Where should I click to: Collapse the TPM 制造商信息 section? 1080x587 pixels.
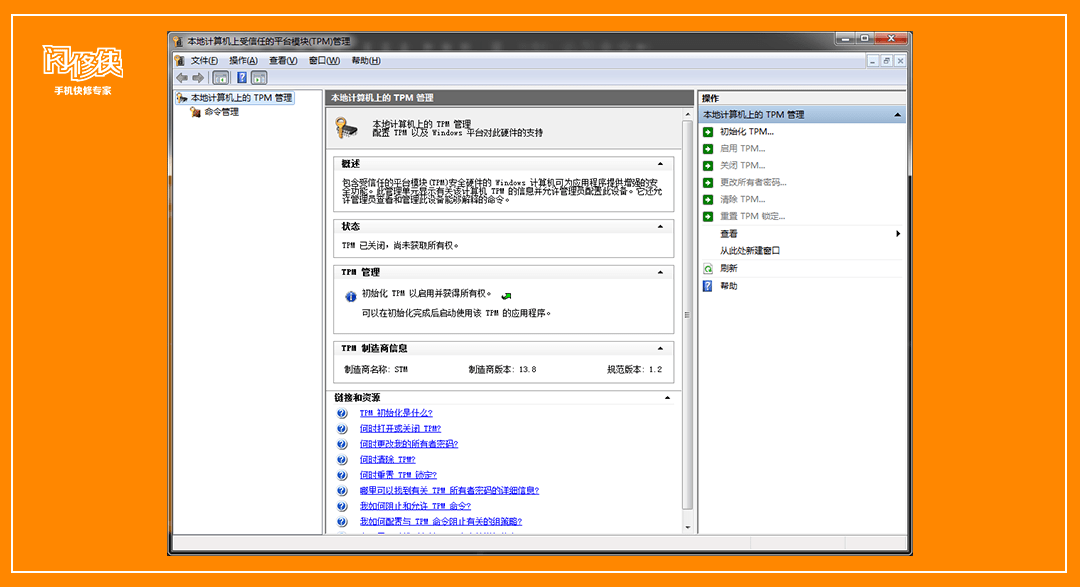(660, 349)
